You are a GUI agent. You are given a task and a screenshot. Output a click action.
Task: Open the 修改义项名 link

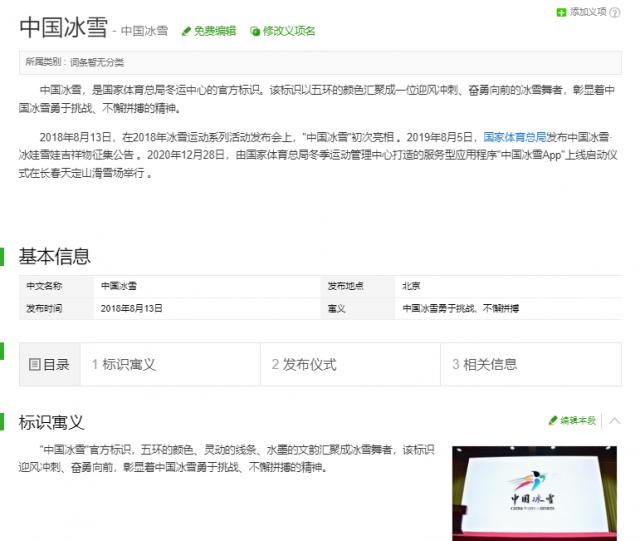[289, 31]
